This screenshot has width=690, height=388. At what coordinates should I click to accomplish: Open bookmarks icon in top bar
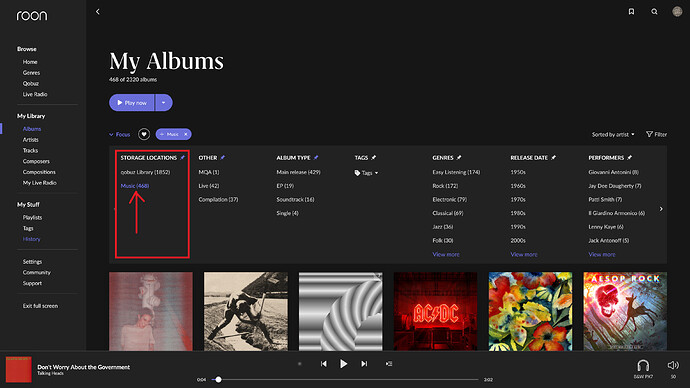point(631,12)
